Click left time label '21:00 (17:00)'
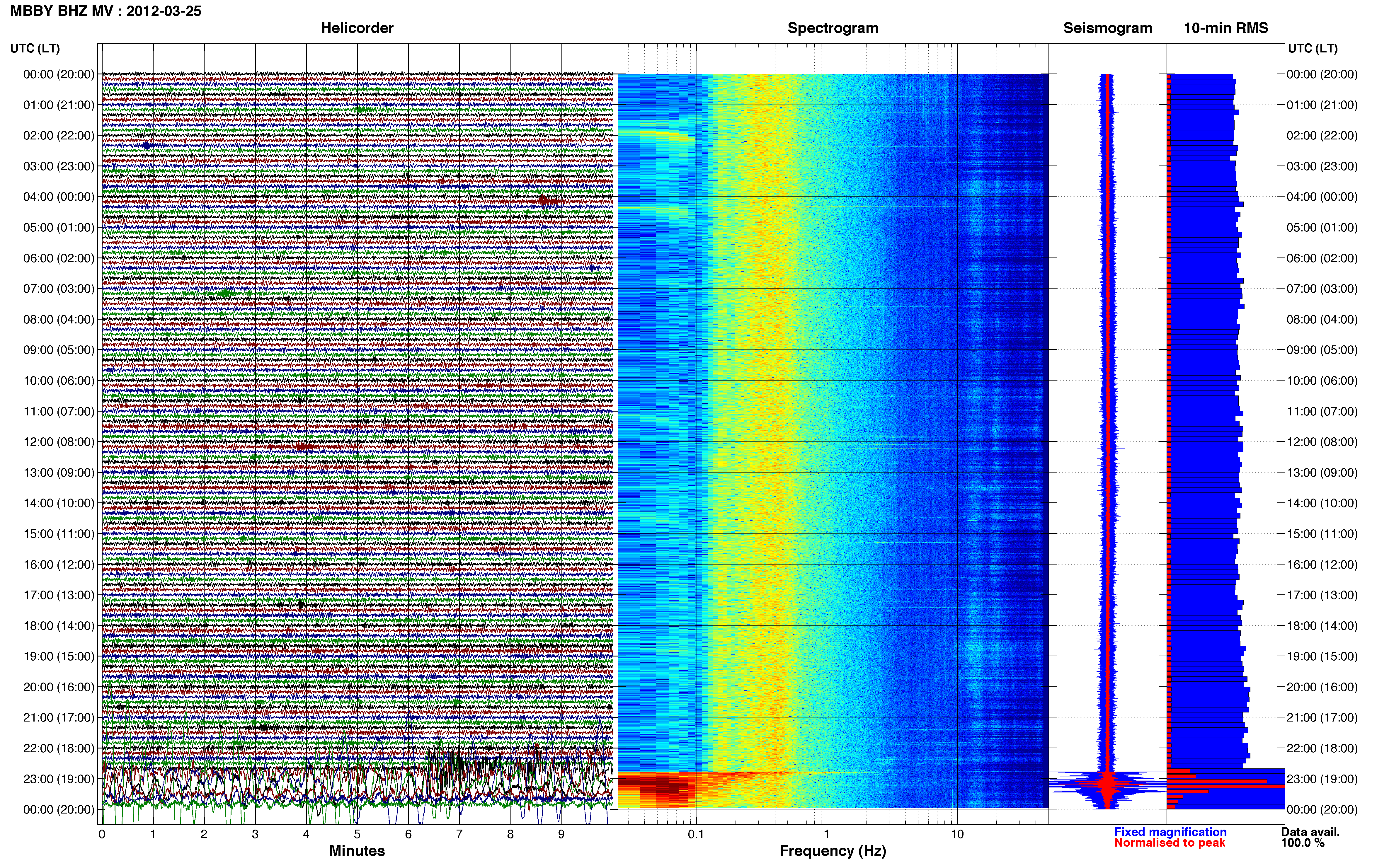The height and width of the screenshot is (868, 1389). point(59,718)
